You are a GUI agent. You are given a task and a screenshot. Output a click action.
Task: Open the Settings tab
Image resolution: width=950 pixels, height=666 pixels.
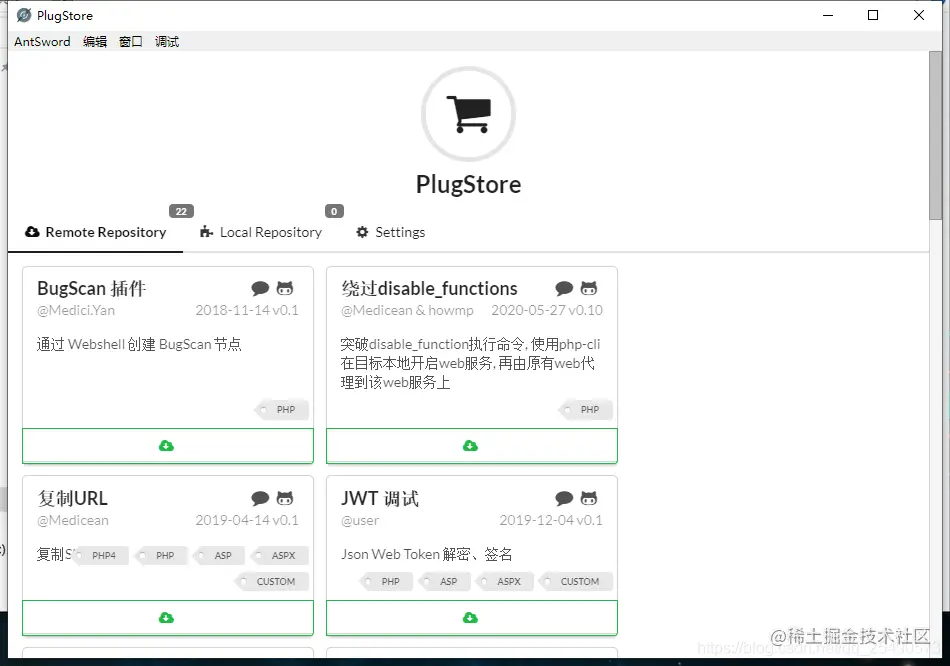coord(390,232)
